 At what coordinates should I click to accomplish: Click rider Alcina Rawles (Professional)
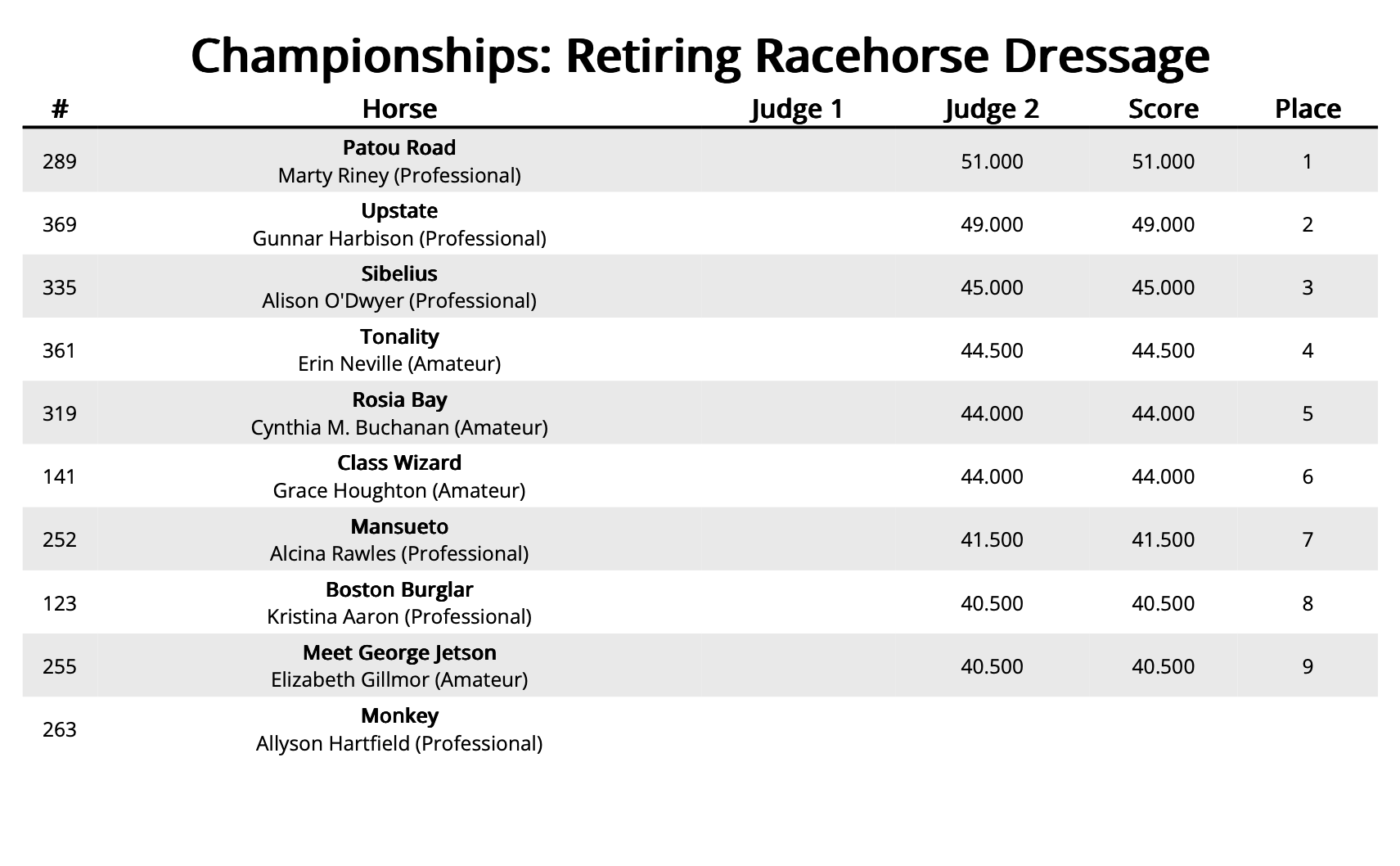pos(399,554)
